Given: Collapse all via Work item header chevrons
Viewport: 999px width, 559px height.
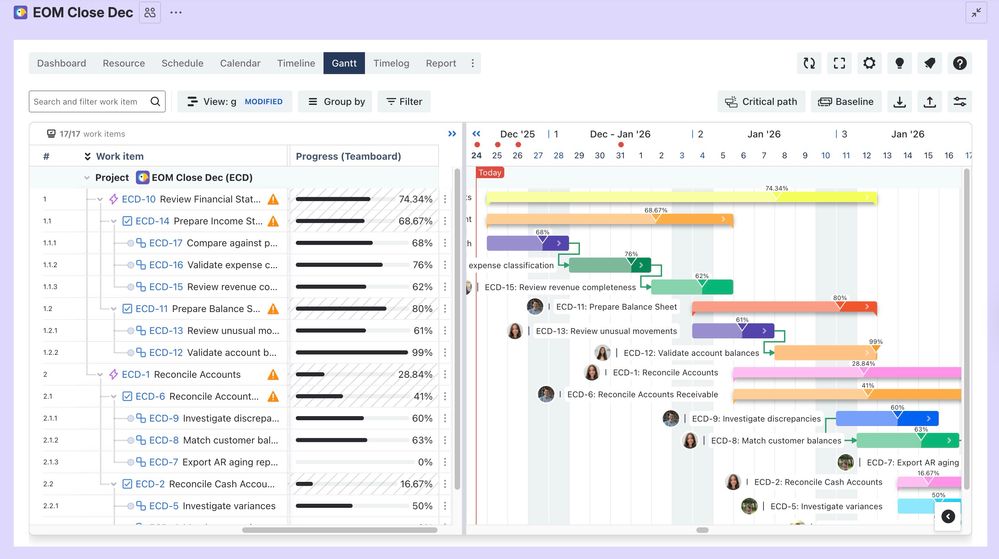Looking at the screenshot, I should pyautogui.click(x=87, y=156).
